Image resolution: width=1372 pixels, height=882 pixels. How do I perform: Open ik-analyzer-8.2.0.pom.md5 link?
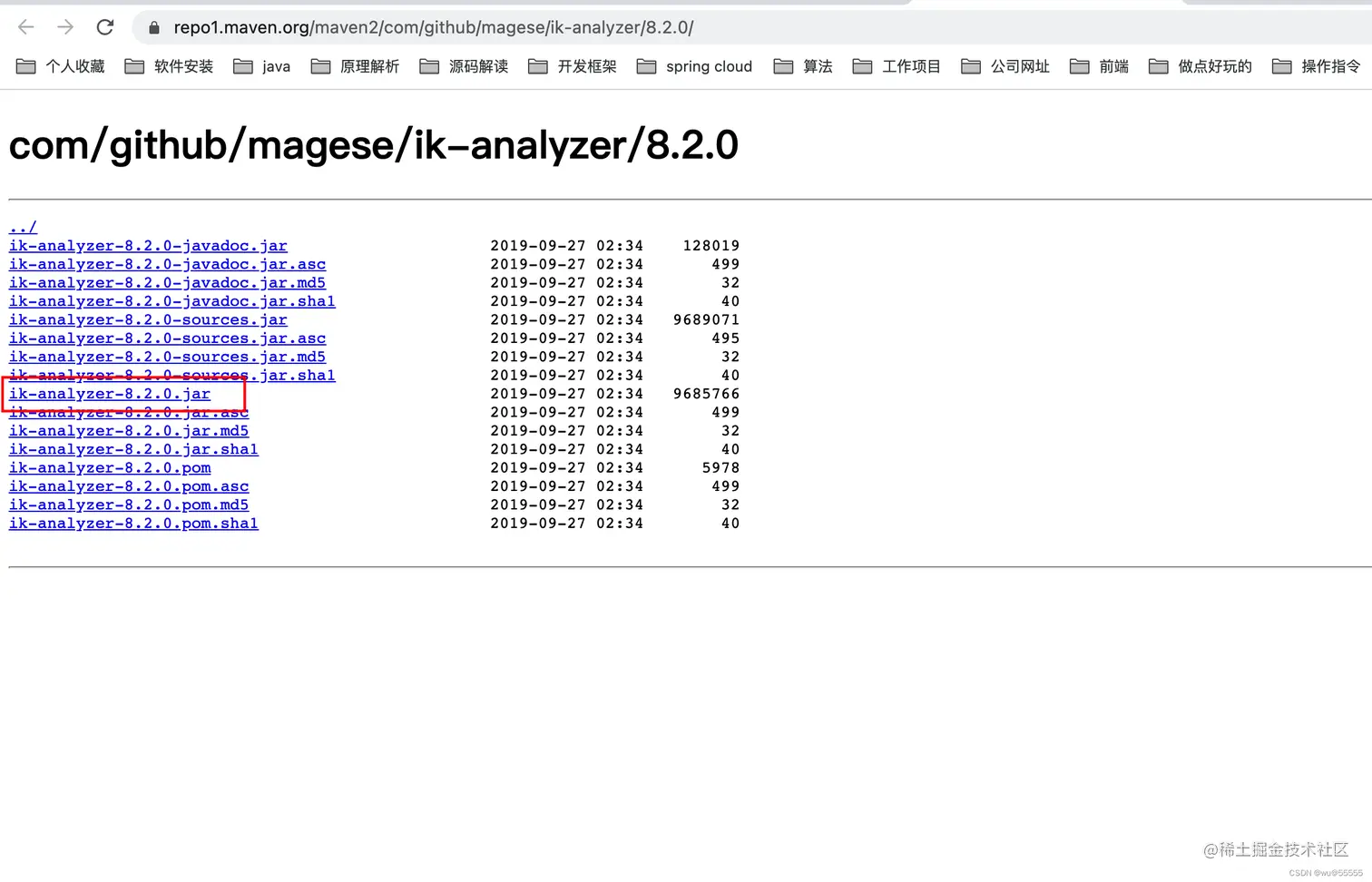129,505
